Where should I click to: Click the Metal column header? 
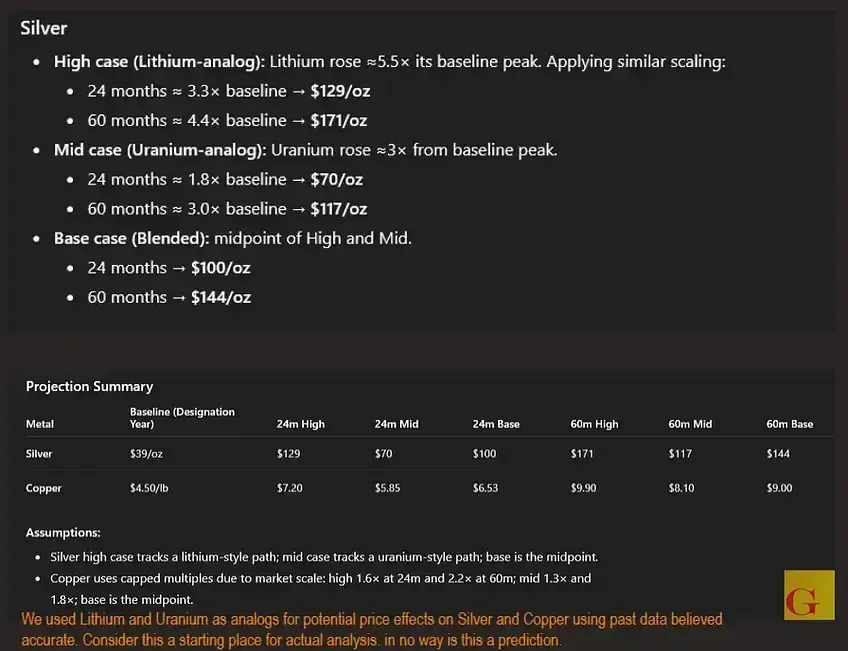[x=39, y=424]
